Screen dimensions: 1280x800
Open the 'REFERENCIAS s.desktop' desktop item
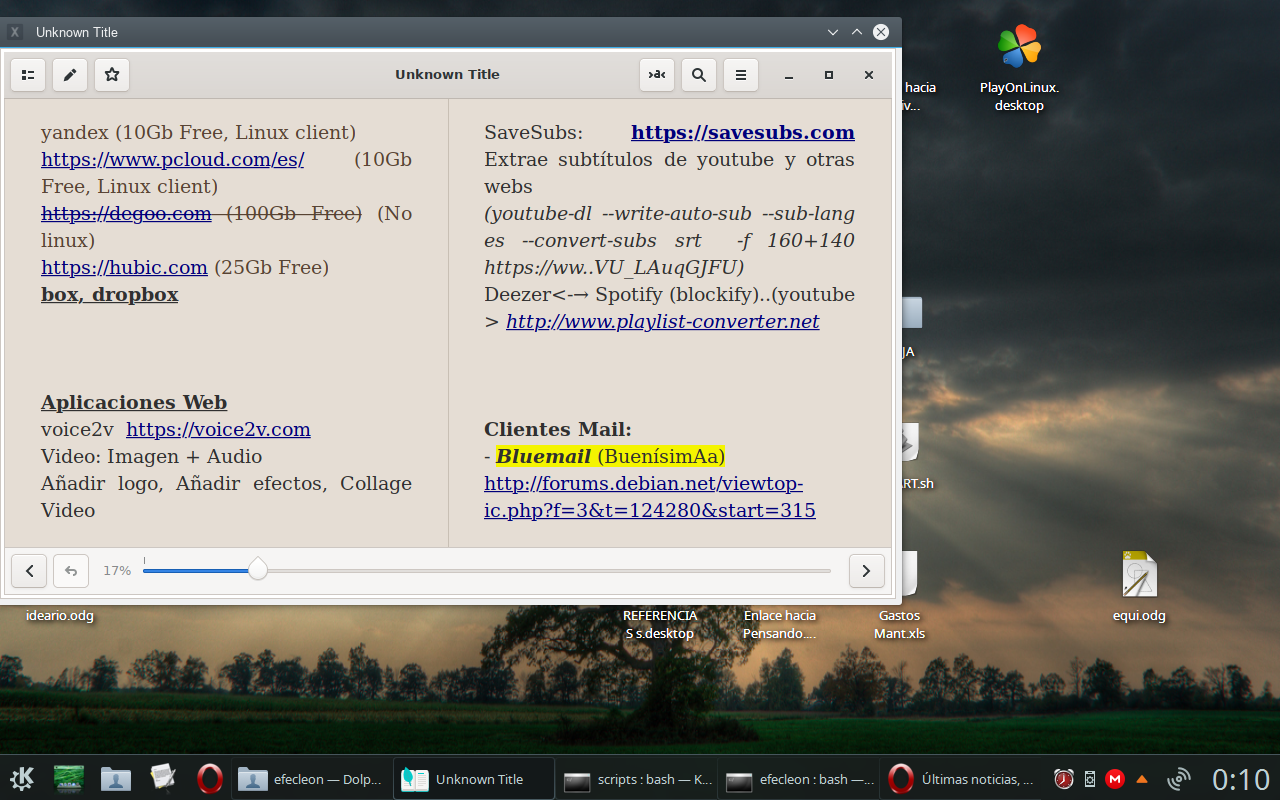coord(660,624)
